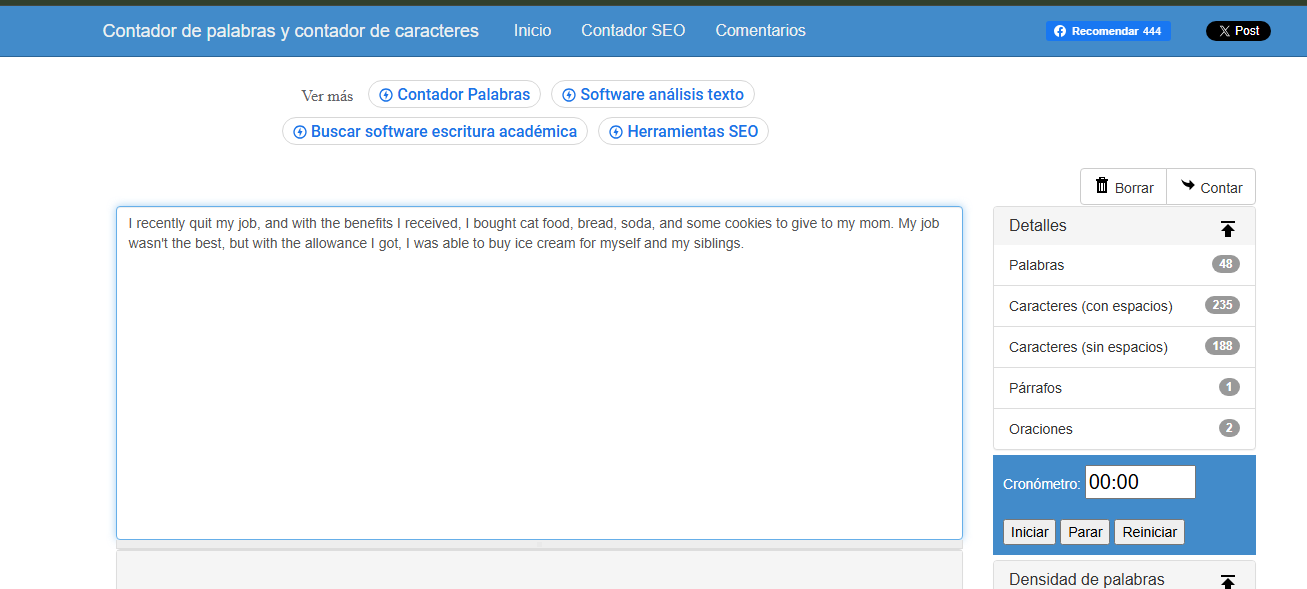Click the trash icon on Borrar
This screenshot has width=1307, height=589.
coord(1102,186)
